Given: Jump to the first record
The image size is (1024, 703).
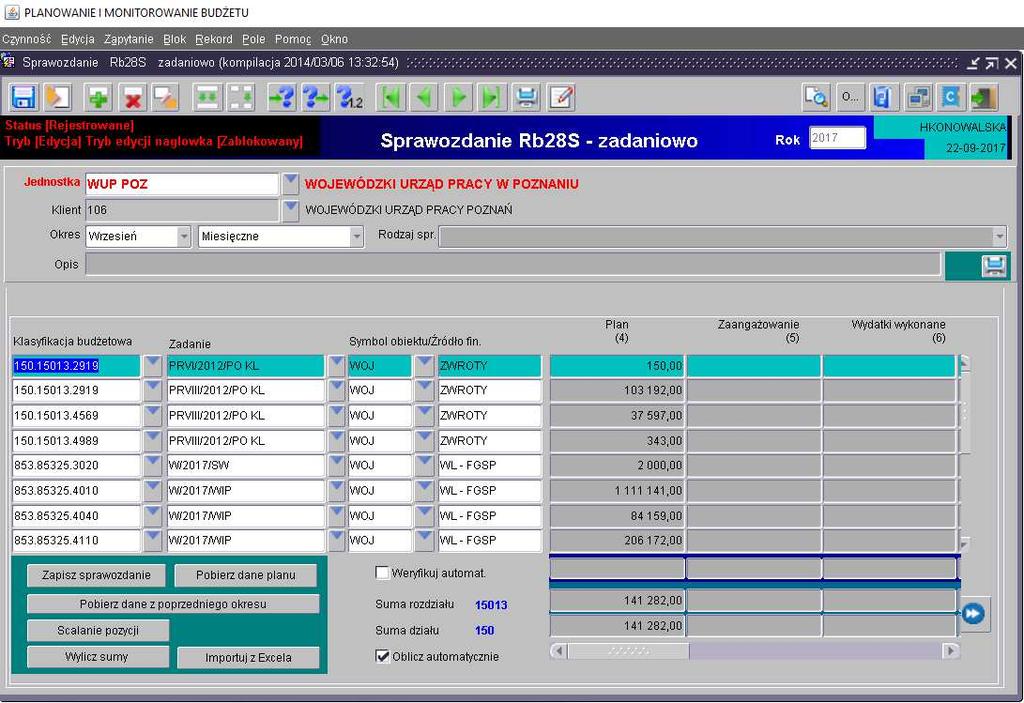Looking at the screenshot, I should [x=391, y=98].
